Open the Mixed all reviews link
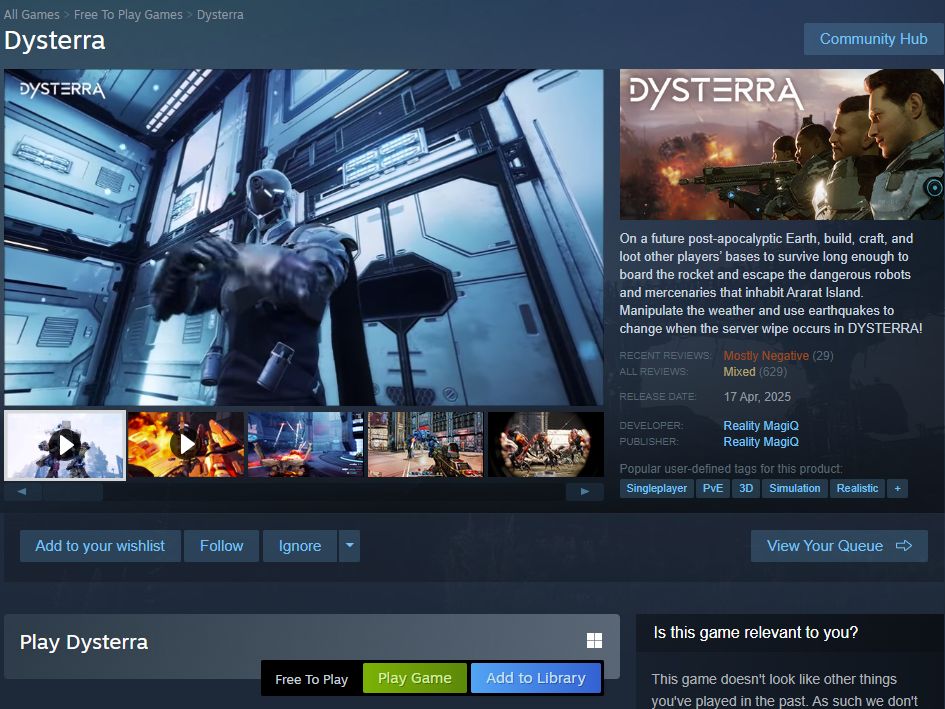Viewport: 945px width, 709px height. click(739, 372)
